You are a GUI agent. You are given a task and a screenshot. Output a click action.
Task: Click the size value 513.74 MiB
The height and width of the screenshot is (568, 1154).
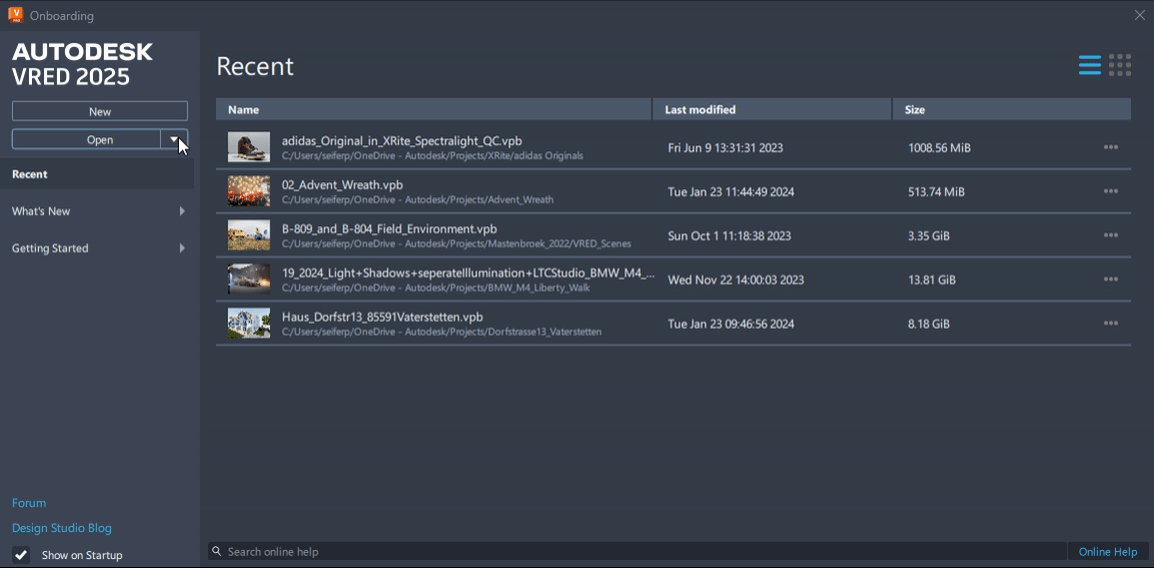pyautogui.click(x=936, y=192)
